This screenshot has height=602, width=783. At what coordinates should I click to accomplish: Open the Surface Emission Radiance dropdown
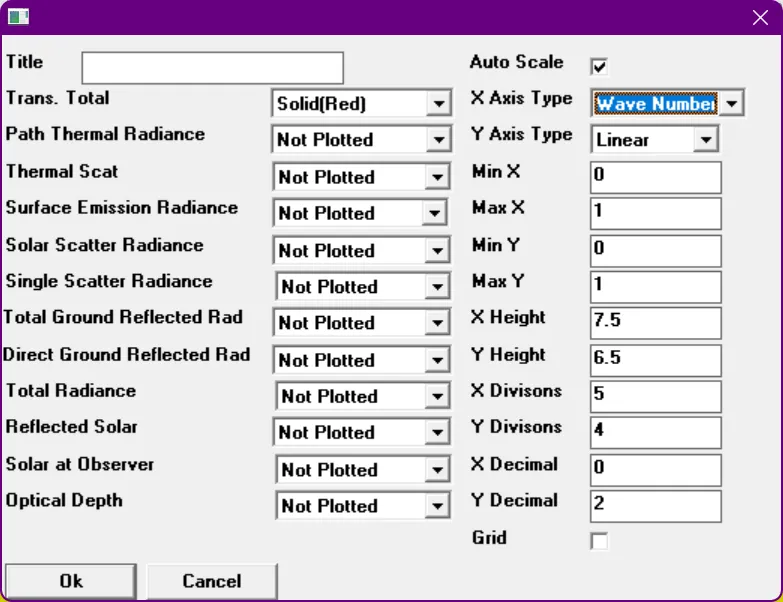coord(433,214)
